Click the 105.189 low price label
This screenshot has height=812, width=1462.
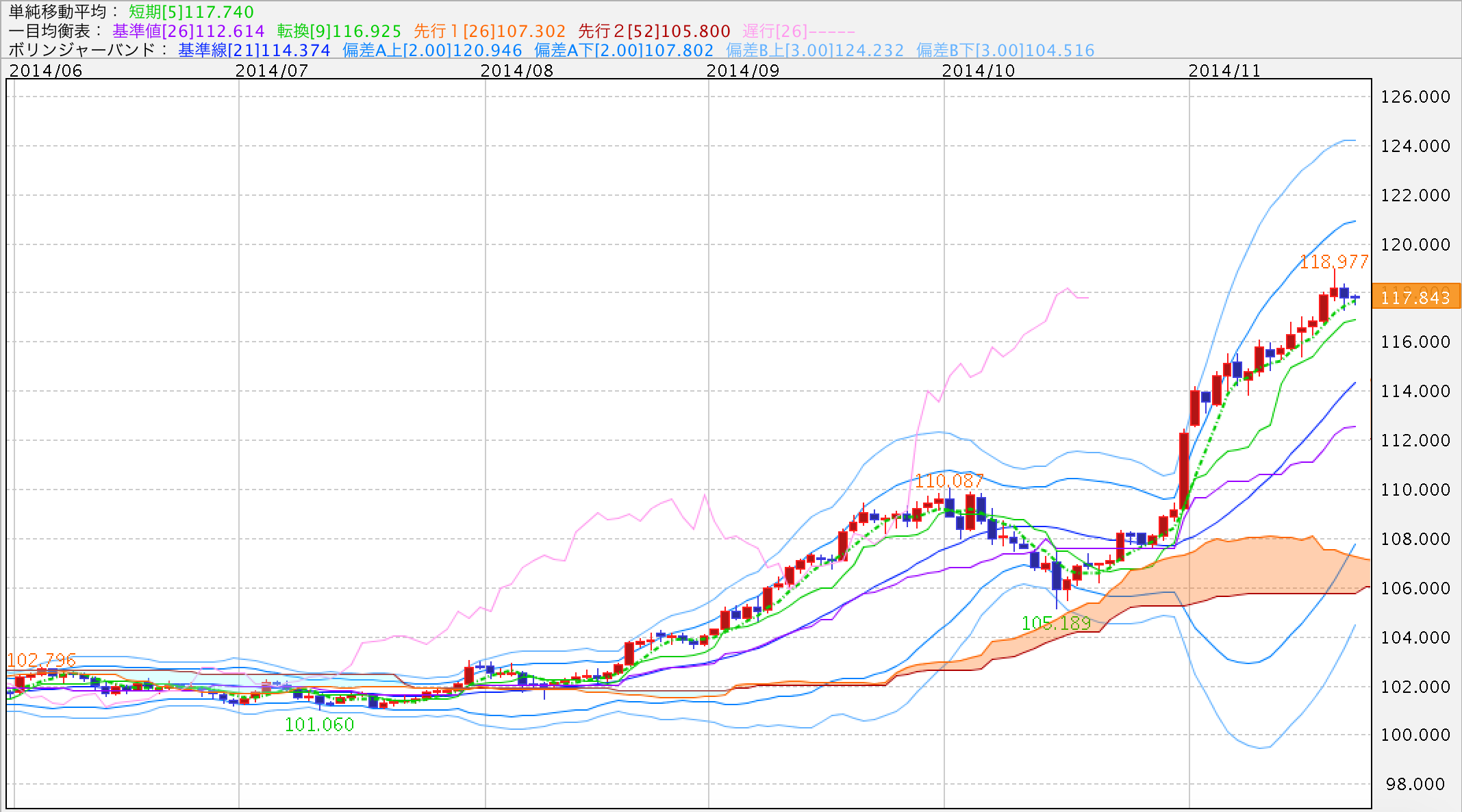pos(1055,623)
